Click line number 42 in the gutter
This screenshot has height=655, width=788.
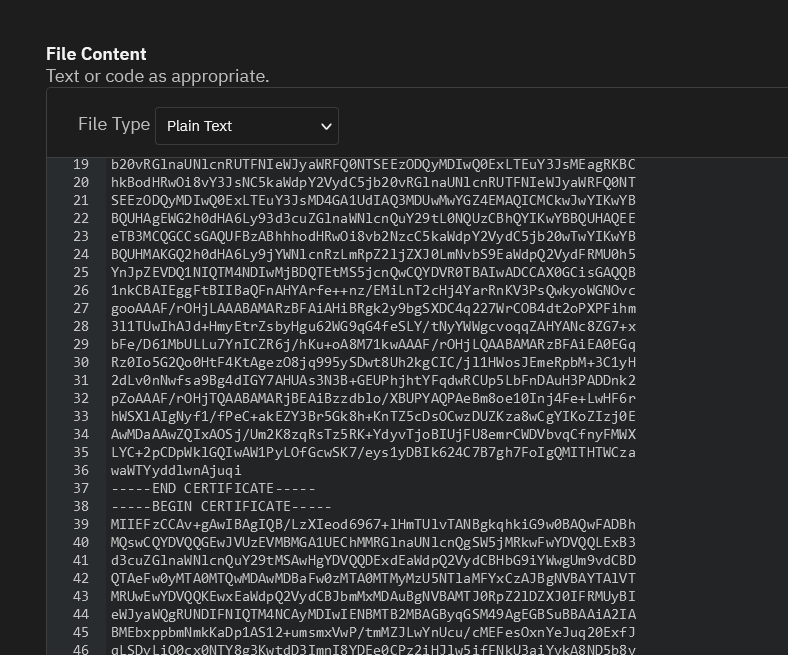point(81,578)
